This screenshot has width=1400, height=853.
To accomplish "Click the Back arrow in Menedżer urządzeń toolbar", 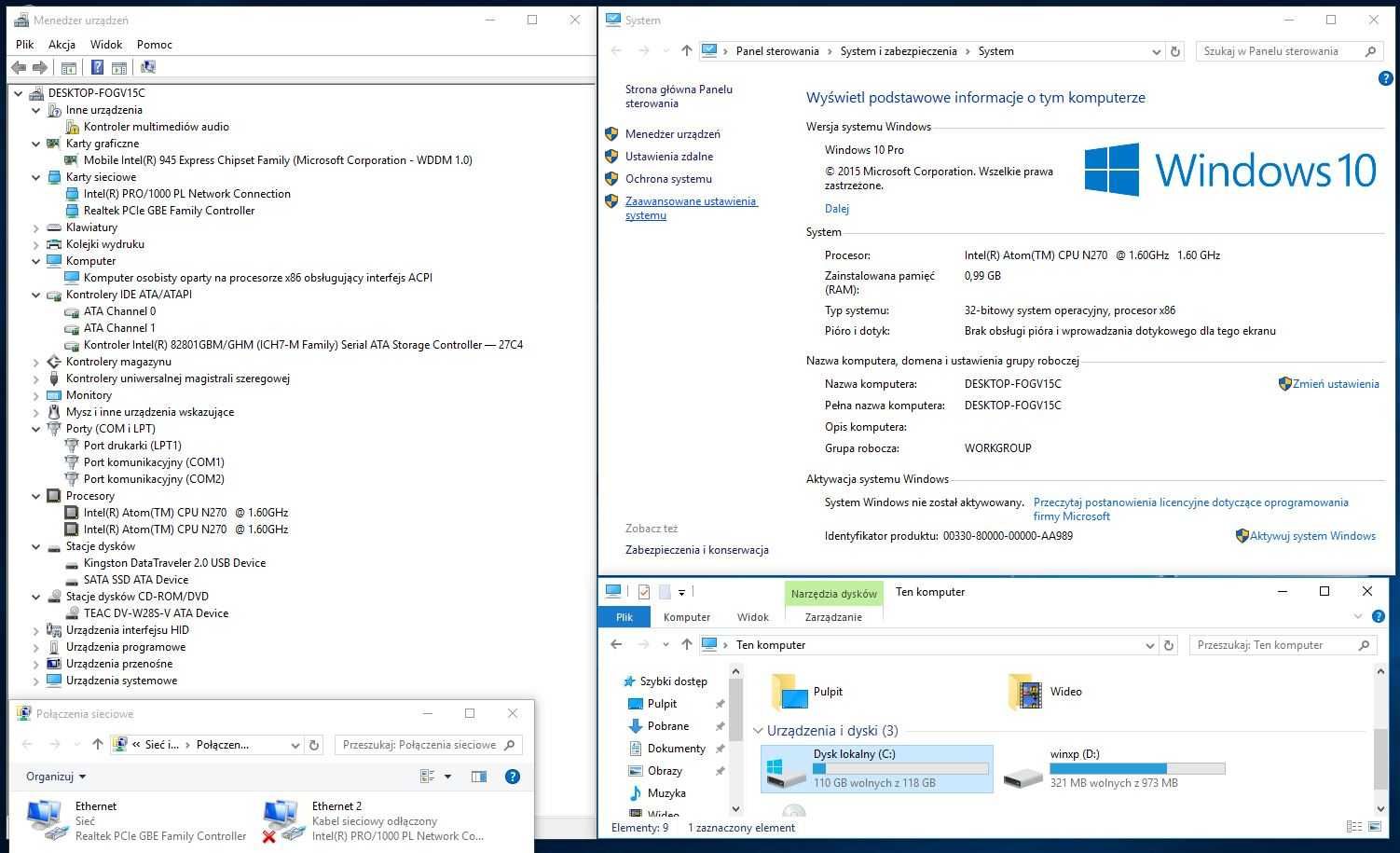I will (x=19, y=67).
